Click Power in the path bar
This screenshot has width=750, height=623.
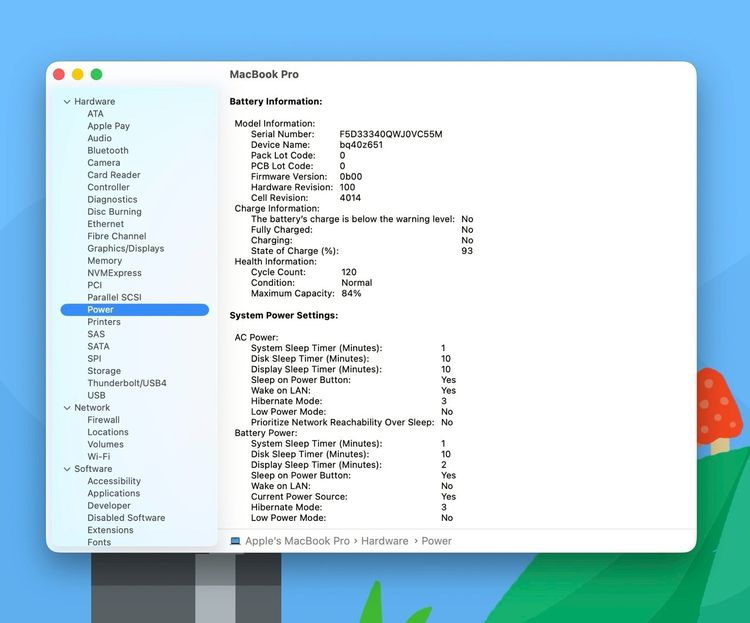436,541
